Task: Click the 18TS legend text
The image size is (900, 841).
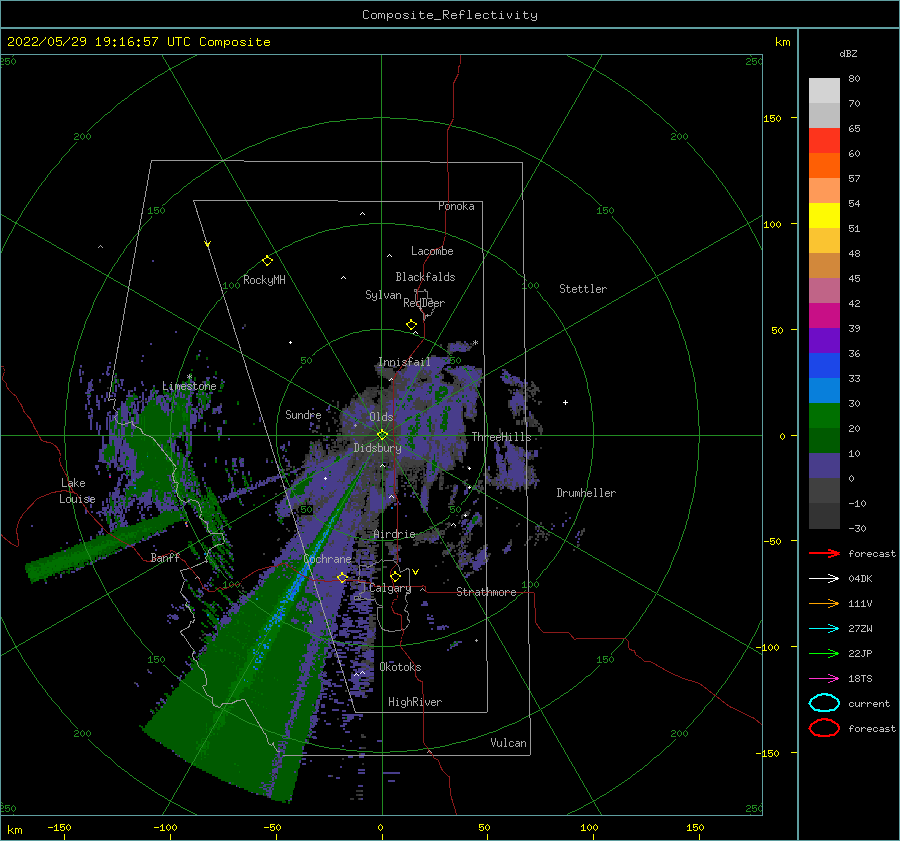Action: point(860,679)
